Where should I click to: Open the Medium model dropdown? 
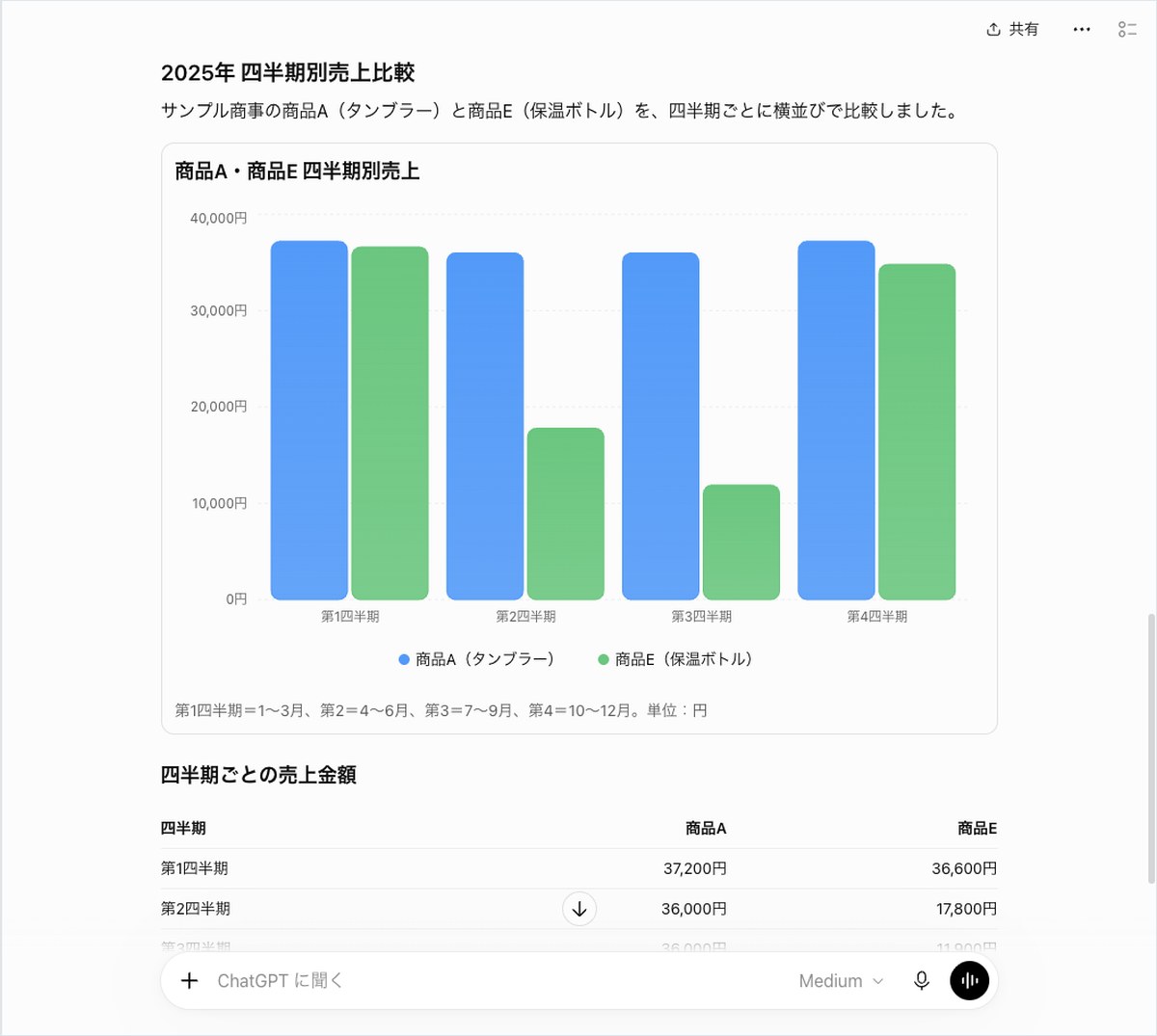(841, 980)
